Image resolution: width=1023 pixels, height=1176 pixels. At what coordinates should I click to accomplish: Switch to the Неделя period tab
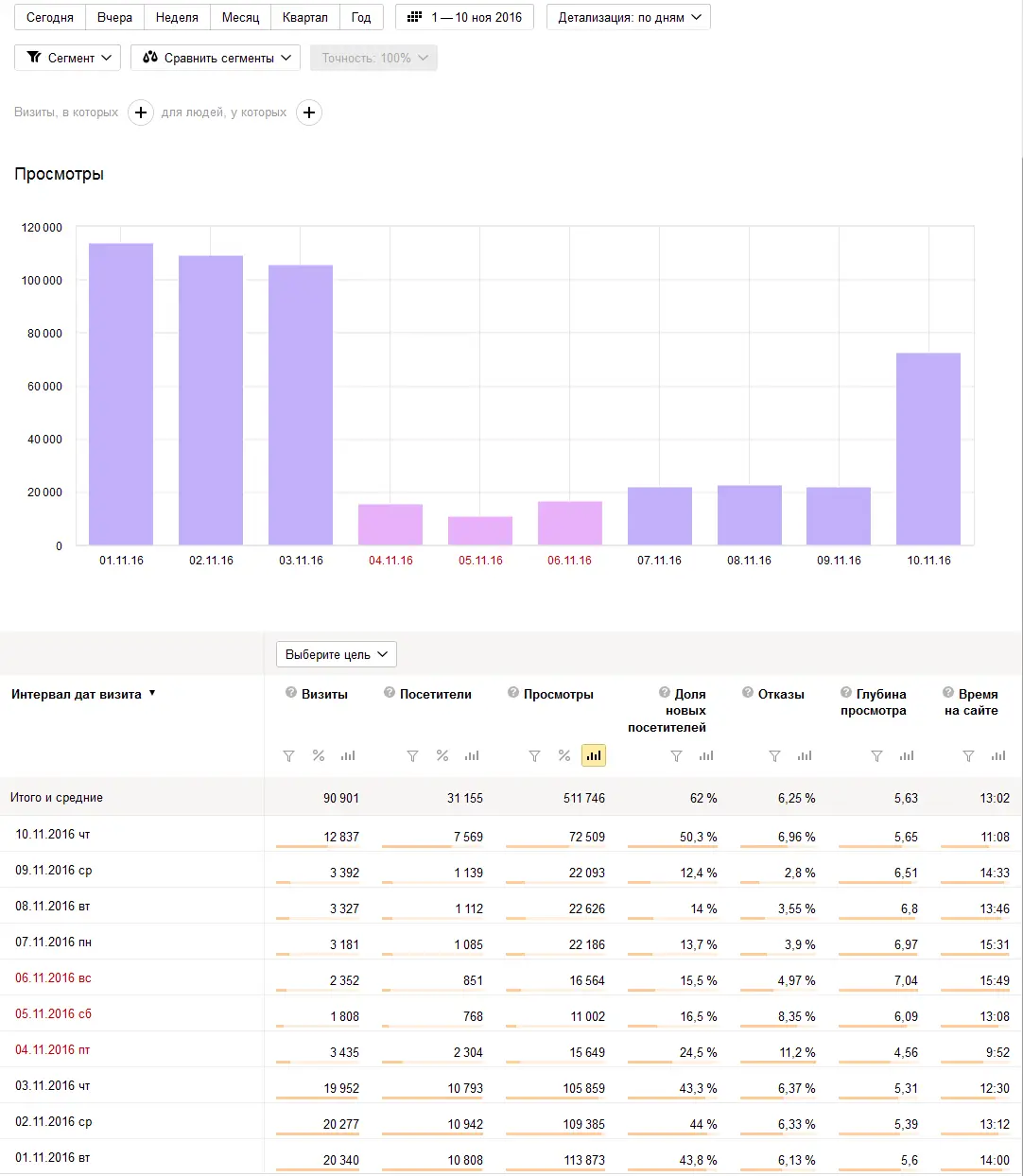click(177, 17)
